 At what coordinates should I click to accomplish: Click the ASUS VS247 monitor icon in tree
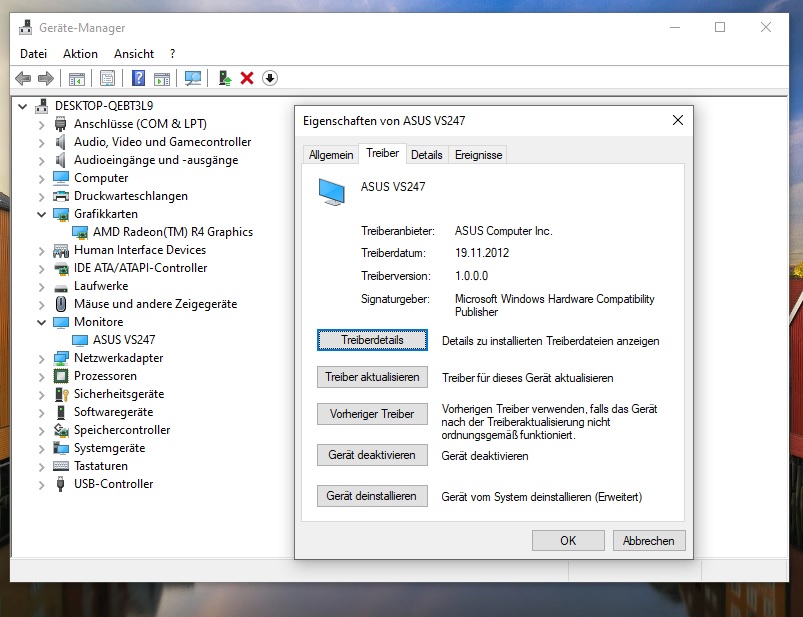pyautogui.click(x=80, y=340)
